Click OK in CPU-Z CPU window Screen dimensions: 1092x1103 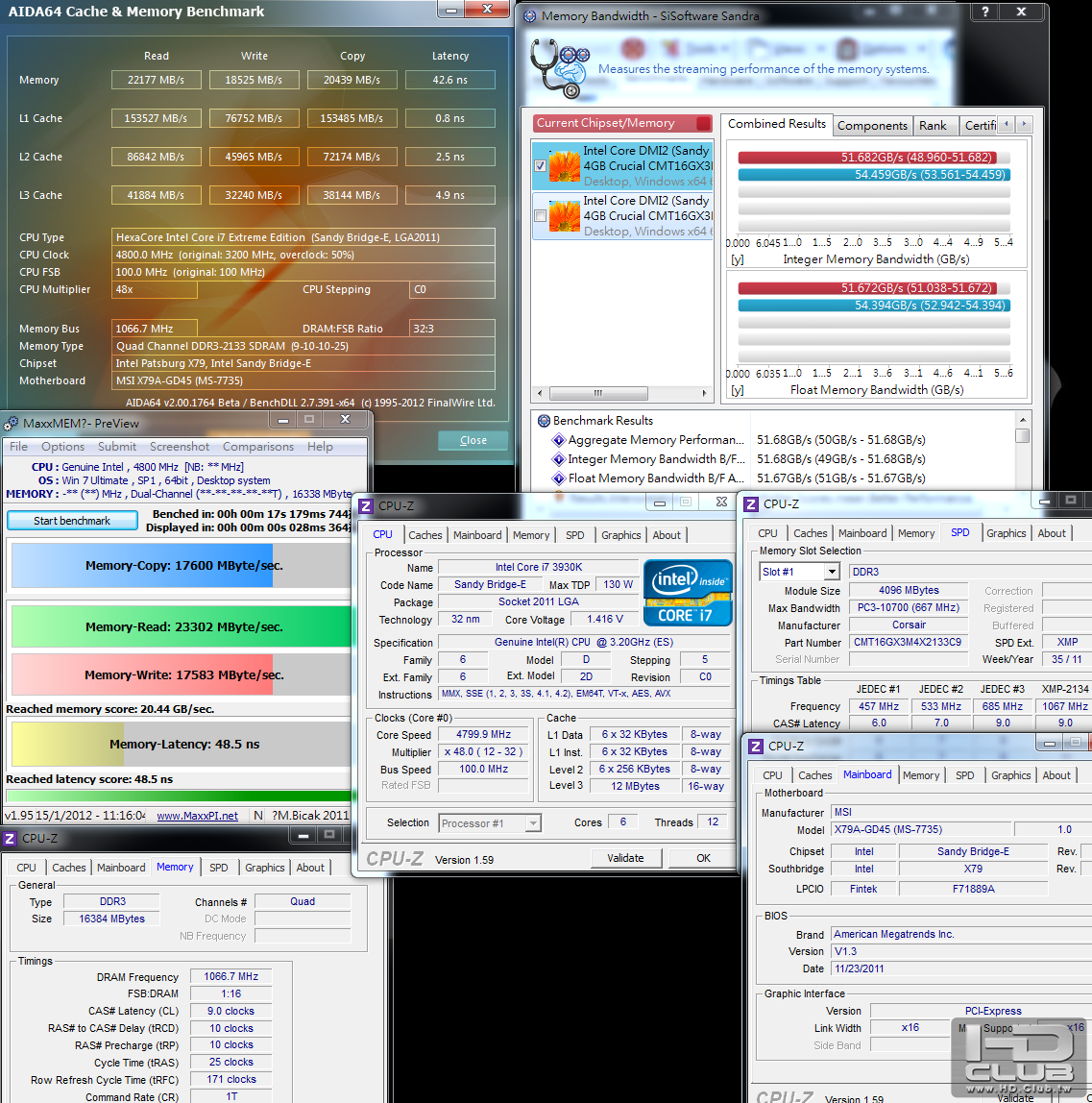coord(703,858)
